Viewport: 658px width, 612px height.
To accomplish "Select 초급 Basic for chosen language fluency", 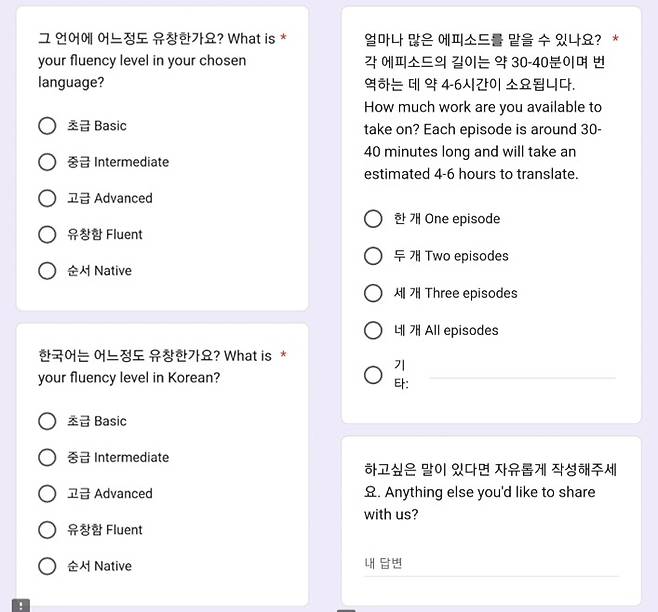I will (47, 126).
